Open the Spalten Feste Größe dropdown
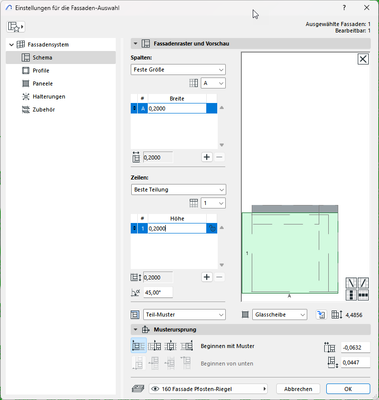379x400 pixels. click(178, 70)
